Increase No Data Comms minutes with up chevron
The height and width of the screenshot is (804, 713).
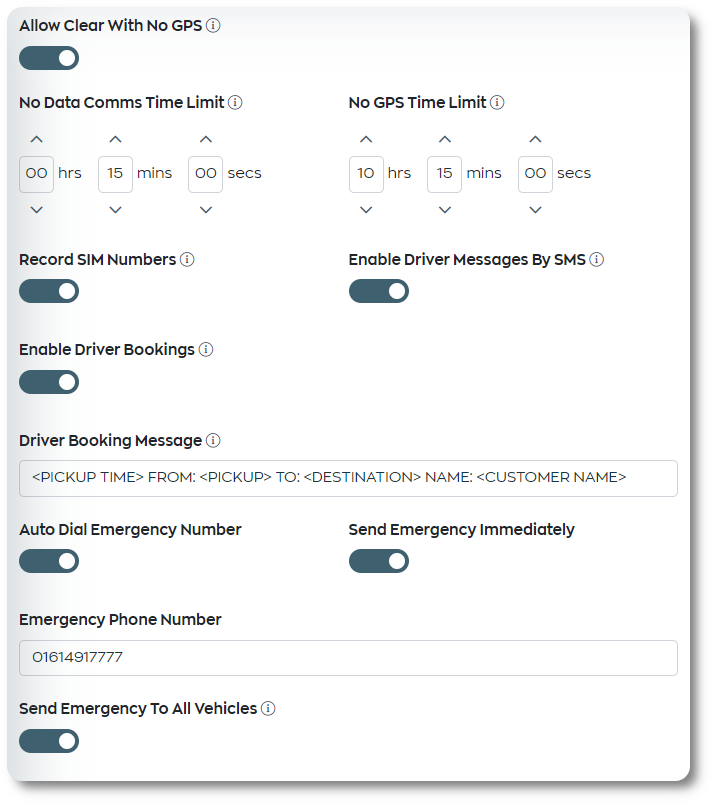115,139
